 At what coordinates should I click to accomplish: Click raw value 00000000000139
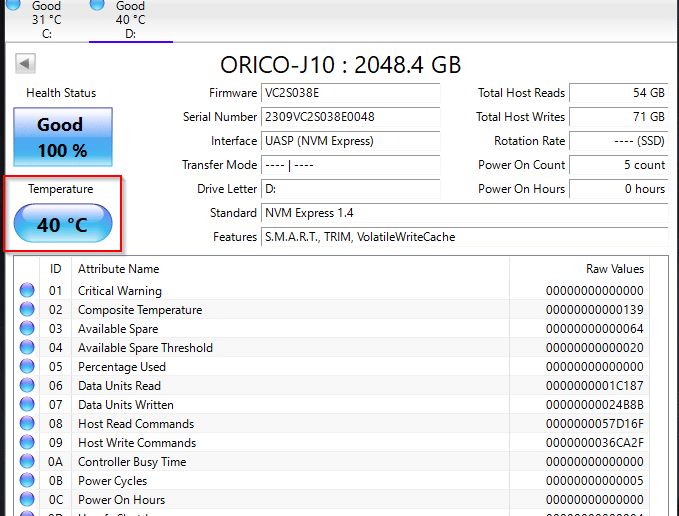pos(595,310)
